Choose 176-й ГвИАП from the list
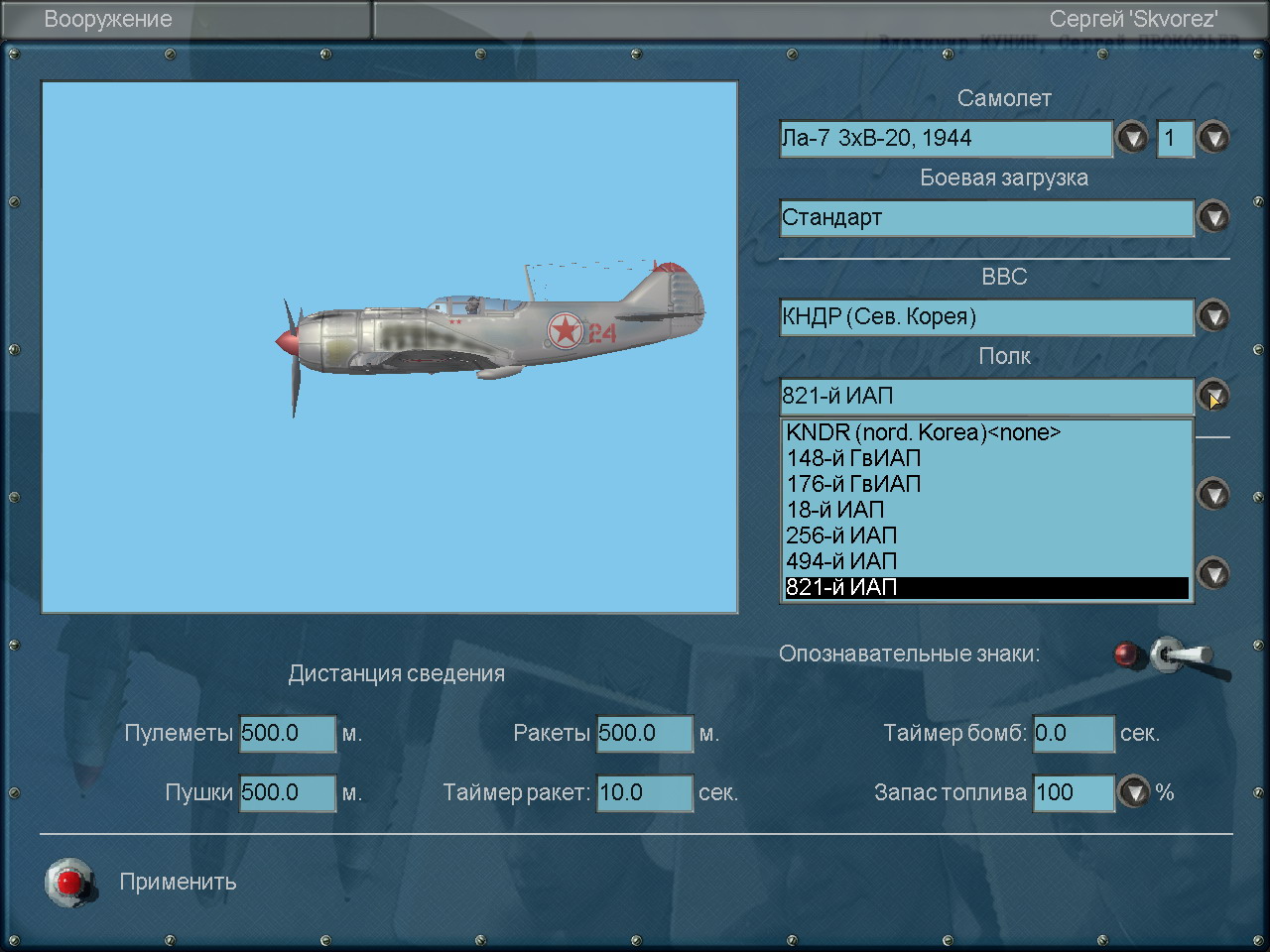This screenshot has height=952, width=1270. pyautogui.click(x=987, y=484)
